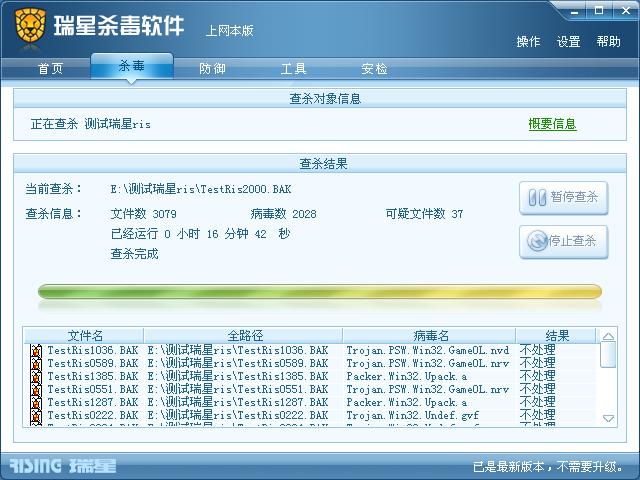Click virus icon beside TestRis0551.BAK
This screenshot has width=640, height=480.
[x=36, y=390]
